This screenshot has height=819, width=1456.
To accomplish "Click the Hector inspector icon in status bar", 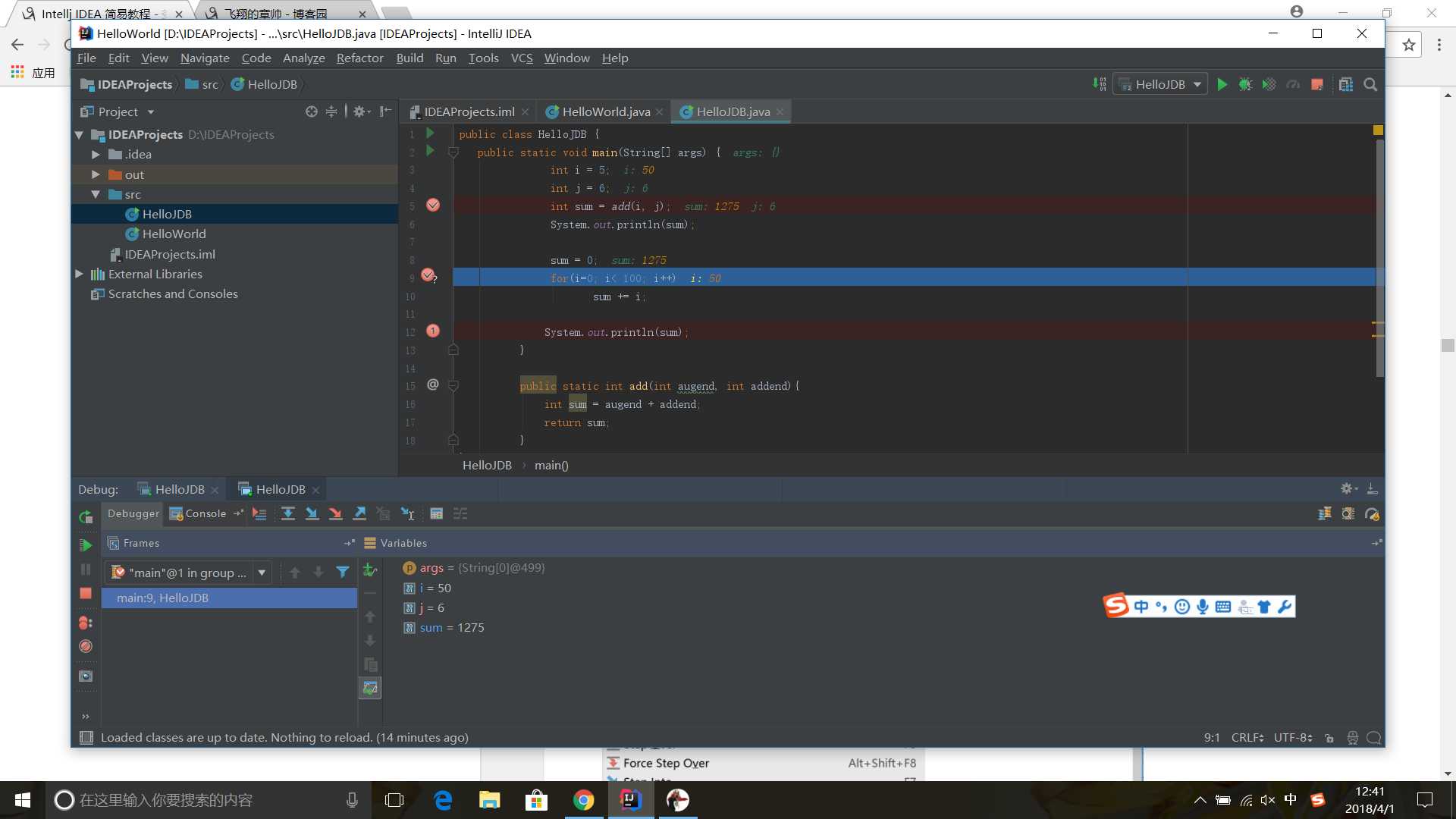I will click(x=1352, y=738).
